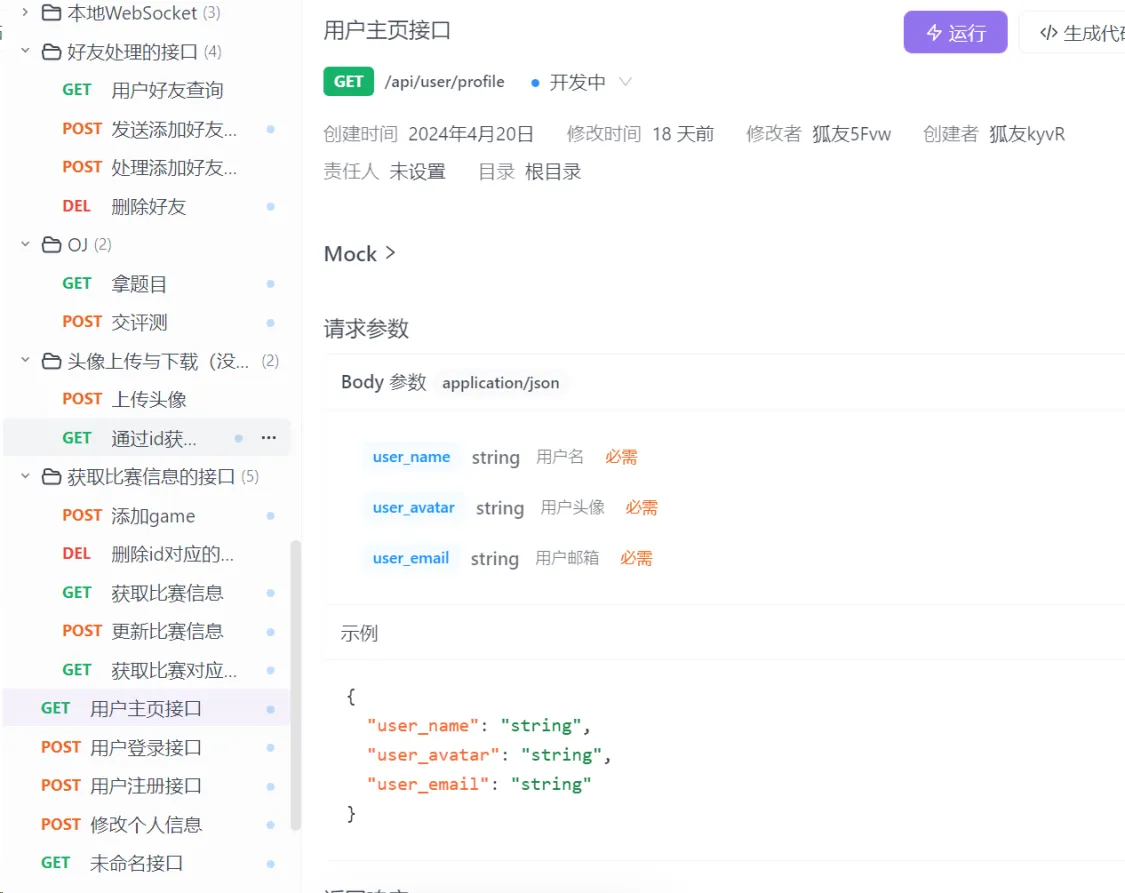Click the /api/user/profile path text
This screenshot has height=893, width=1125.
[445, 82]
